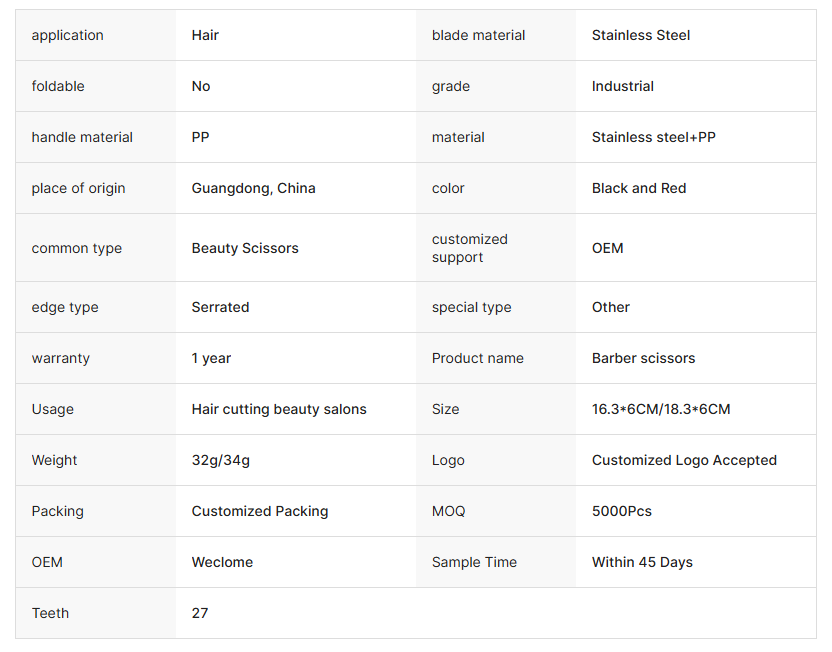Screen dimensions: 832x652
Task: Click the '1 year' warranty value
Action: [211, 358]
